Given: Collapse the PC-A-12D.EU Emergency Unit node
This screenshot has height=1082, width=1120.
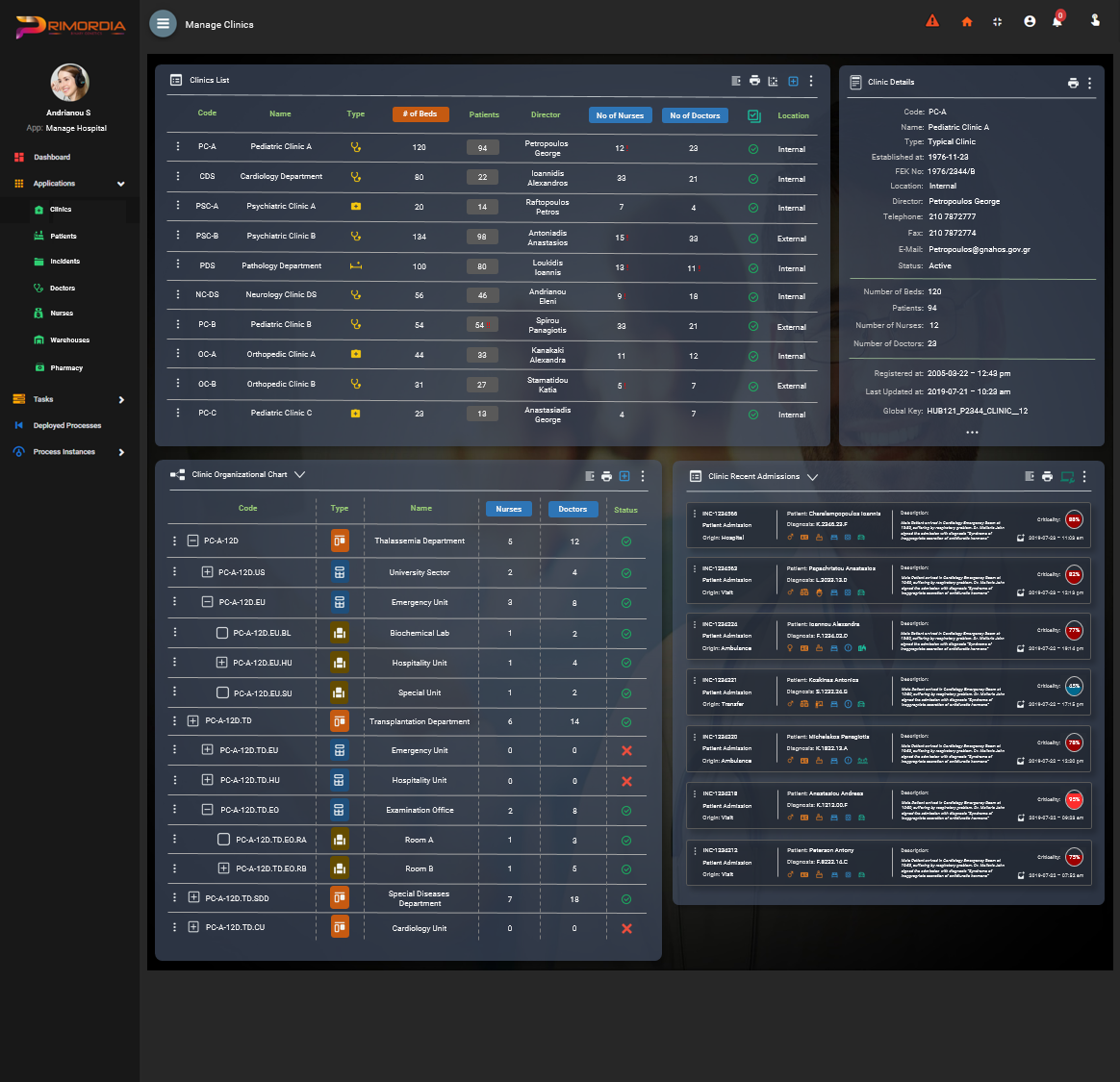Looking at the screenshot, I should click(207, 602).
